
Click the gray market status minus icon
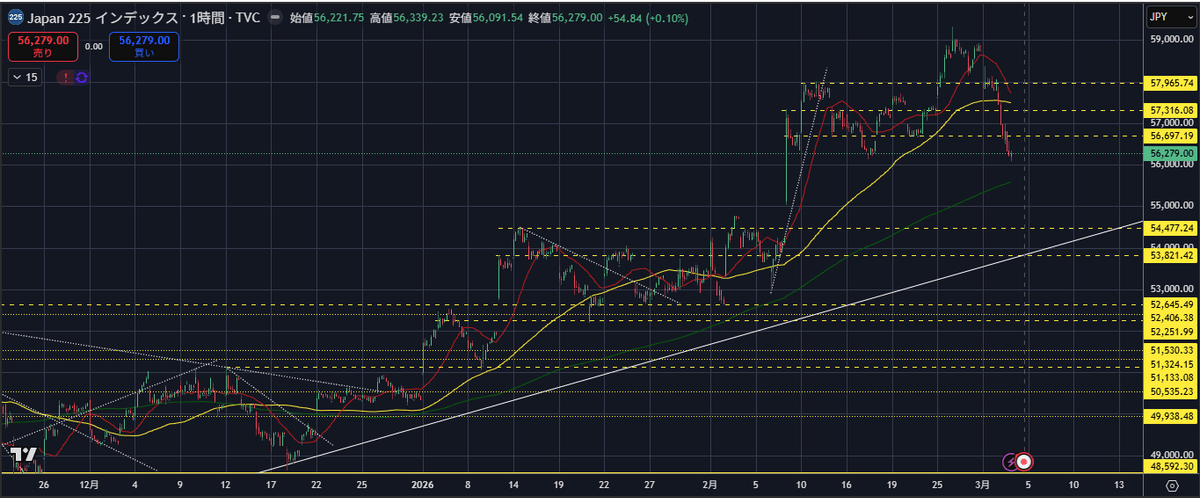(275, 17)
